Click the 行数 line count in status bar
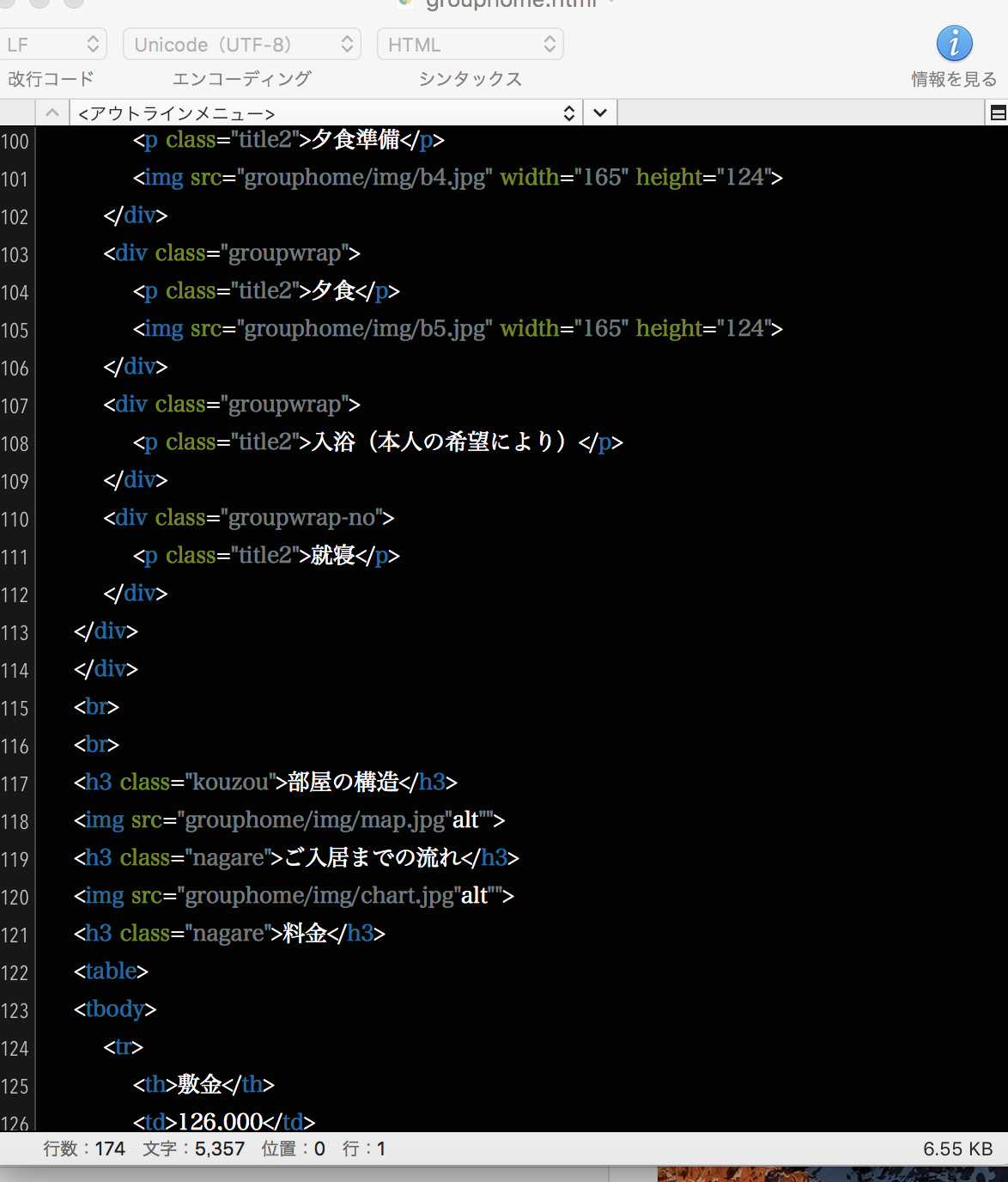 (84, 1148)
